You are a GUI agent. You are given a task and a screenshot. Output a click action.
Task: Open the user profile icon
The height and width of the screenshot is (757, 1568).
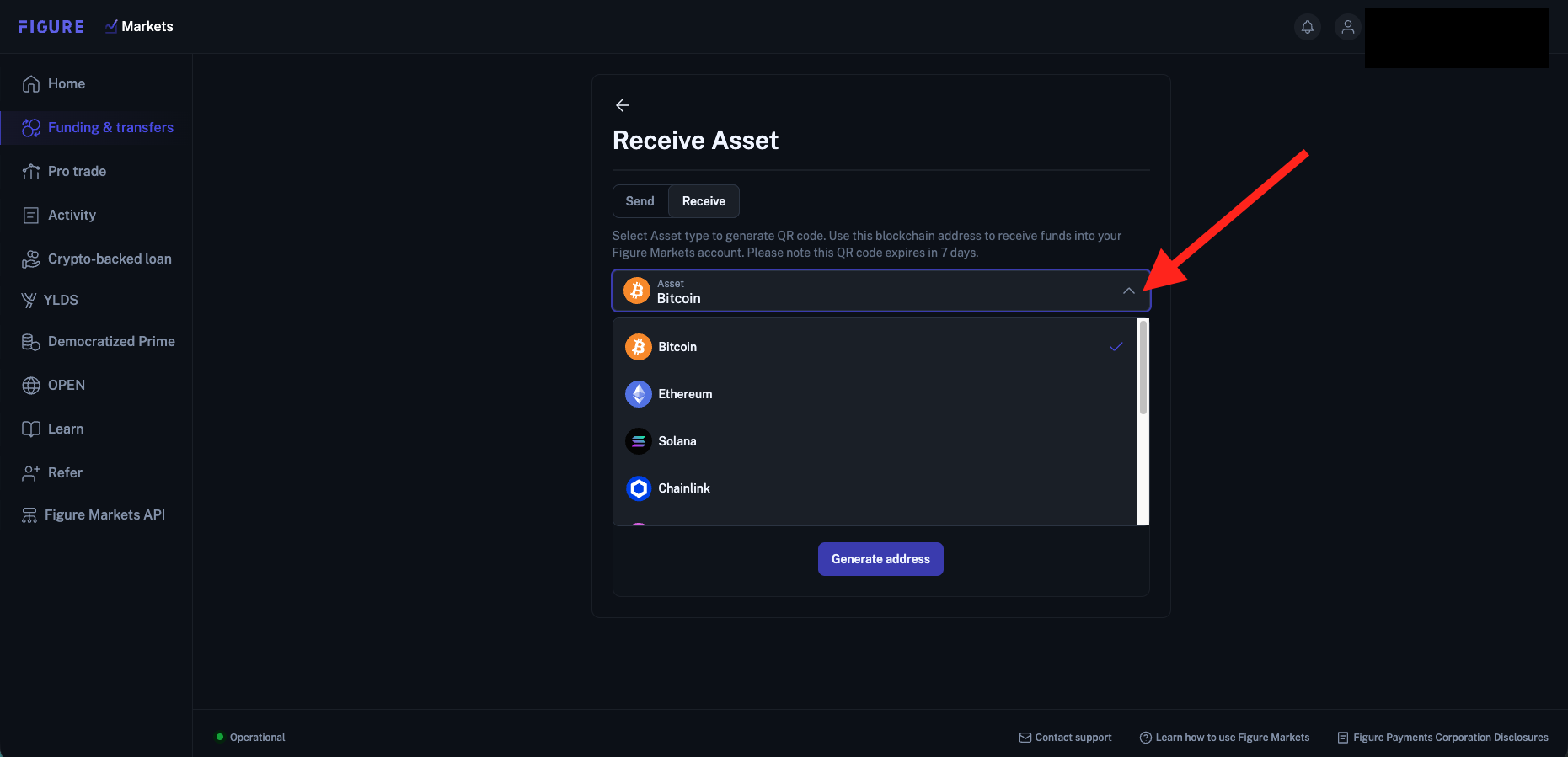(x=1347, y=27)
